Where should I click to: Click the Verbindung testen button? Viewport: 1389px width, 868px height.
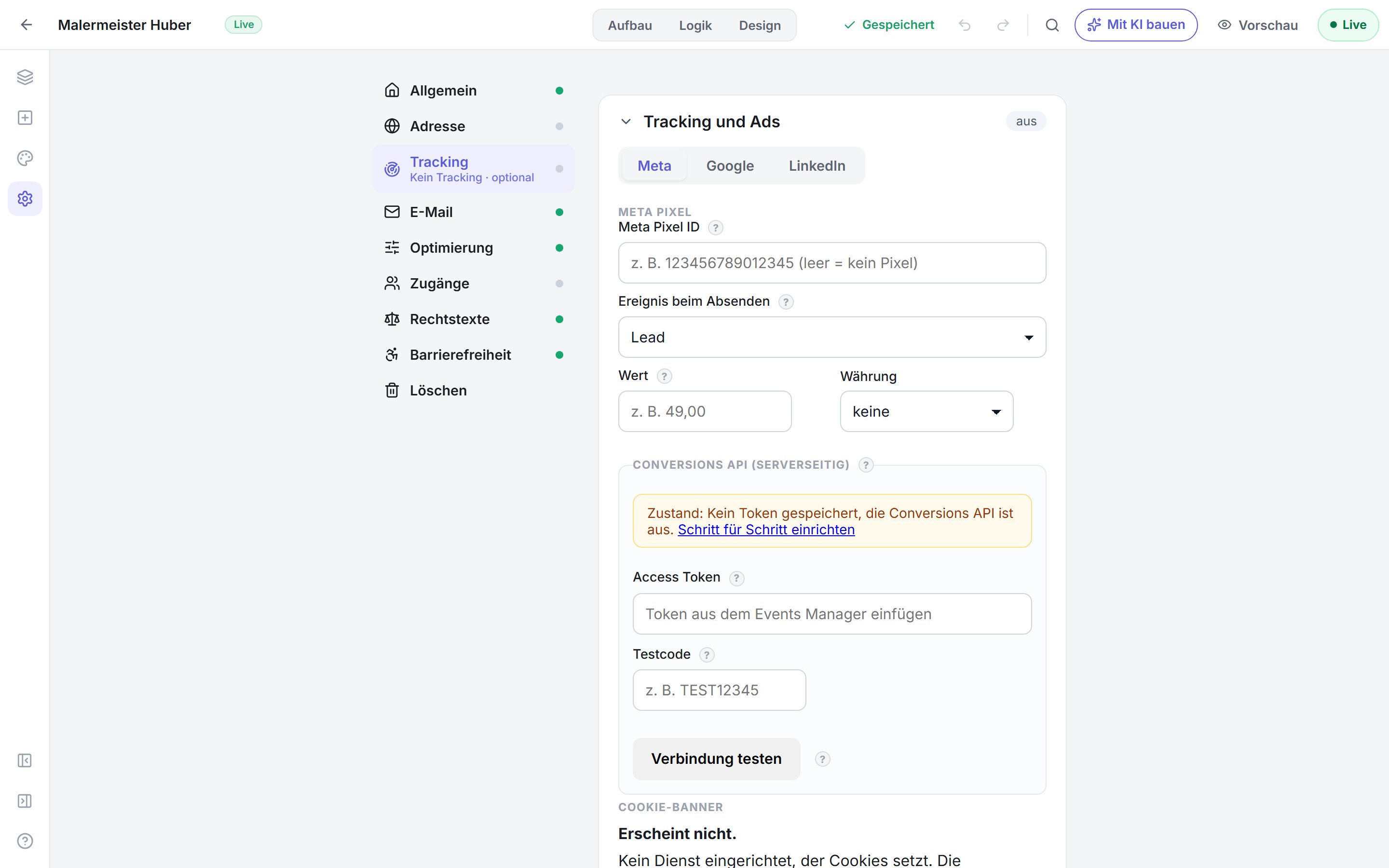click(716, 759)
